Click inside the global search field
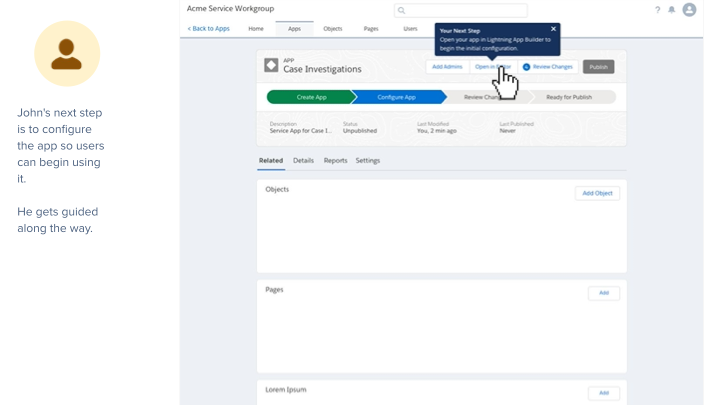Screen dimensions: 720x405 click(x=460, y=10)
